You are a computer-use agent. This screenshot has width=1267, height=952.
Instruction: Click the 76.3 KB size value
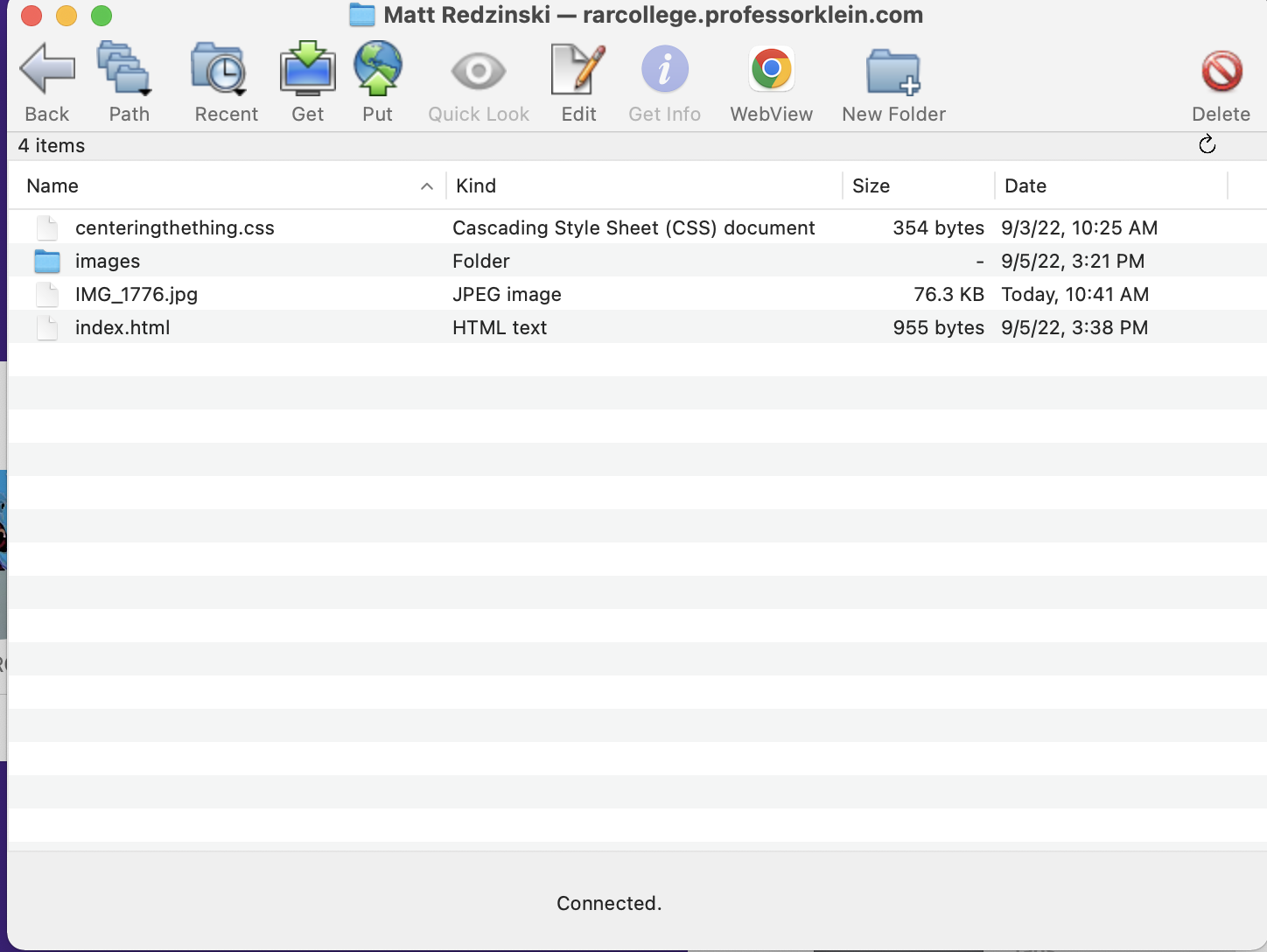click(948, 294)
